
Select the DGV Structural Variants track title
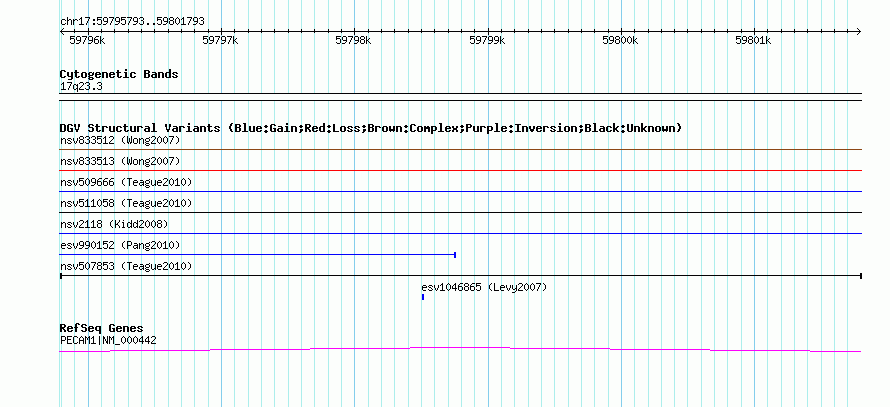coord(371,128)
